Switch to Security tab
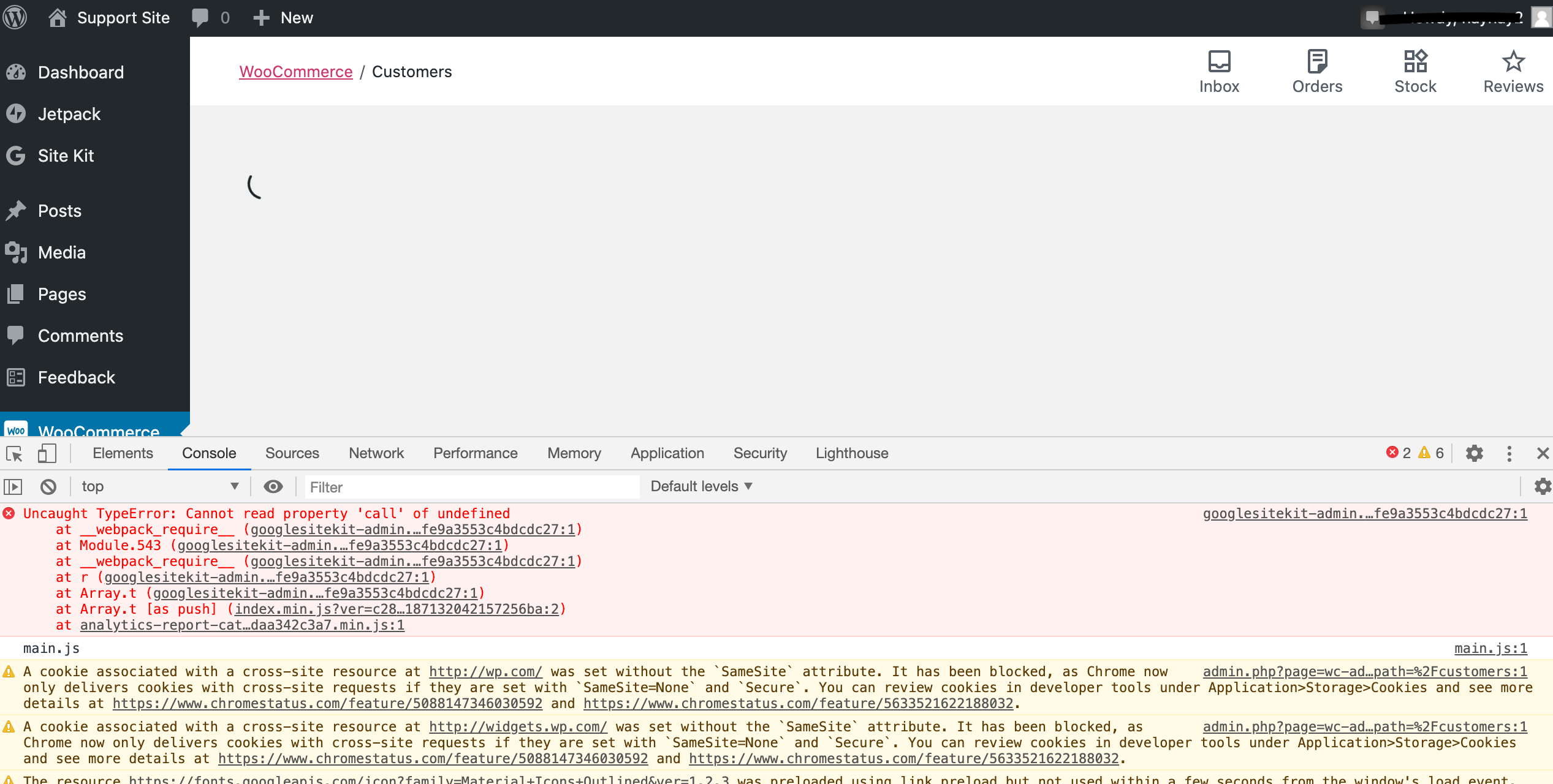Viewport: 1553px width, 784px height. click(760, 453)
